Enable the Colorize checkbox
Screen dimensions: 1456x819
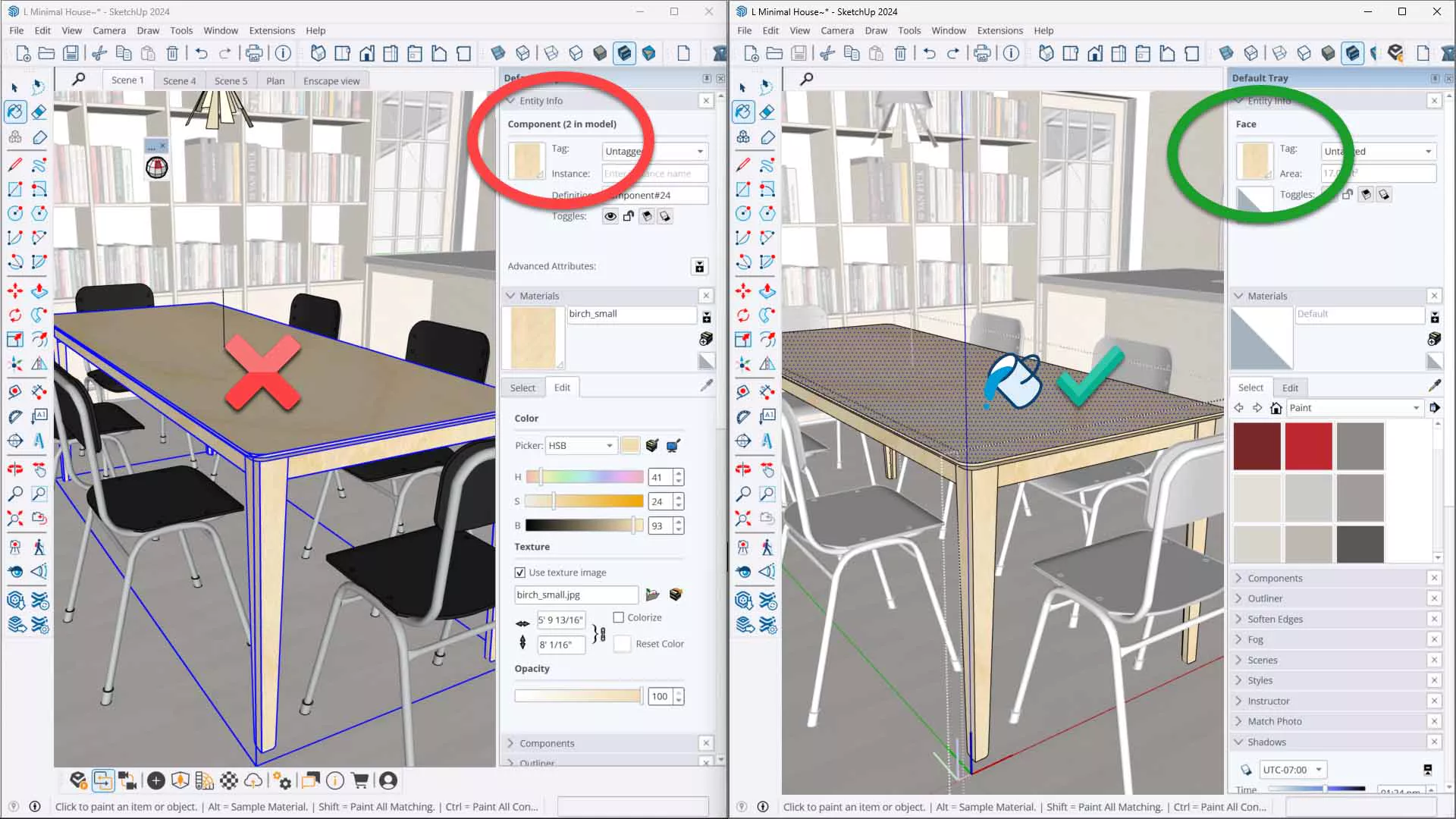619,617
